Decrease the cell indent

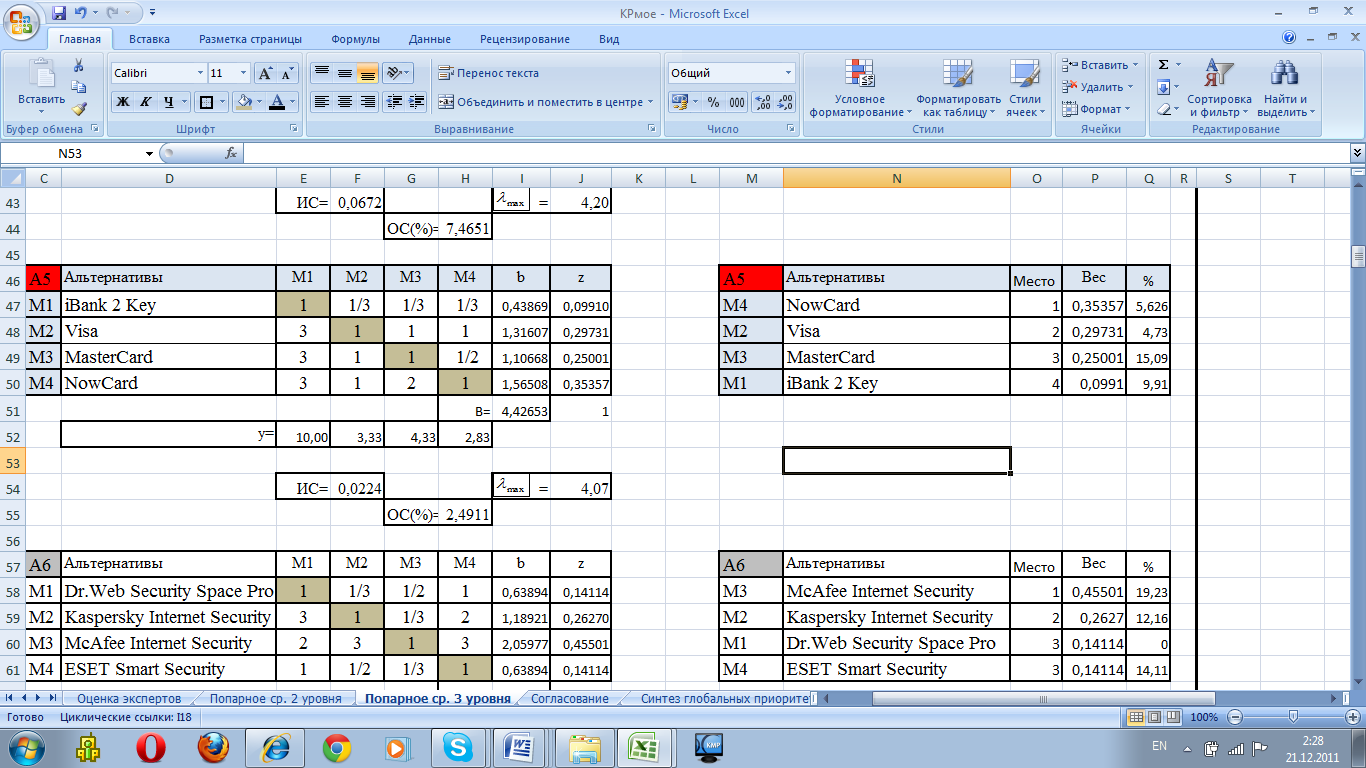point(394,102)
